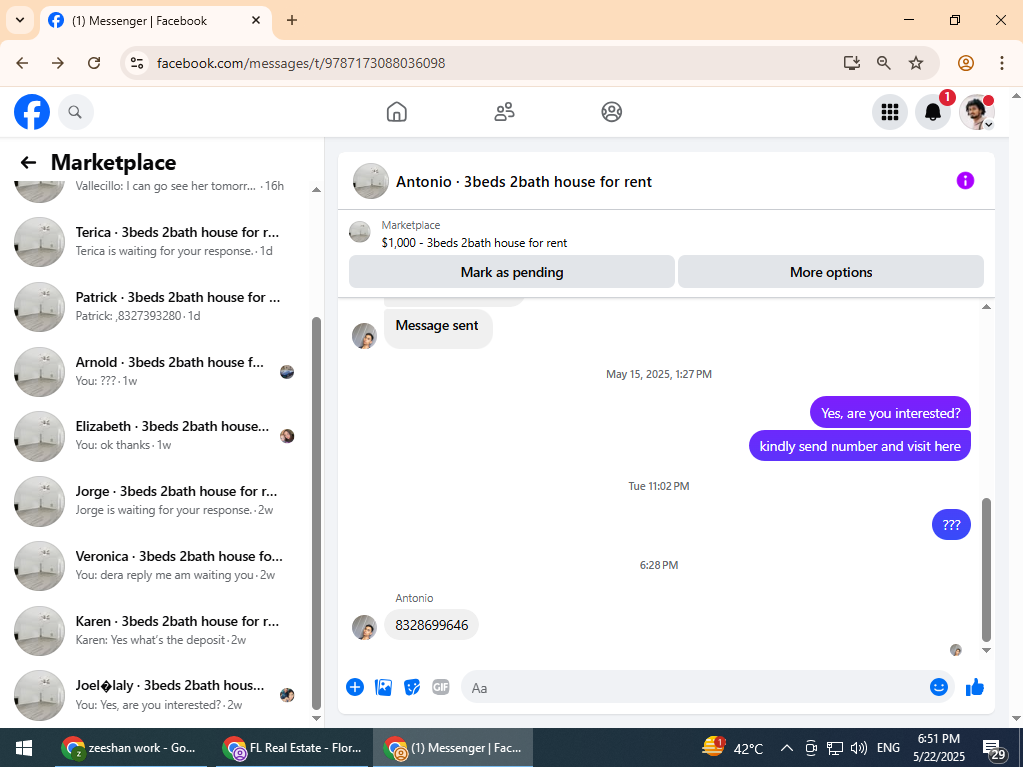Go to the Home feed icon
Viewport: 1023px width, 767px height.
pyautogui.click(x=397, y=112)
